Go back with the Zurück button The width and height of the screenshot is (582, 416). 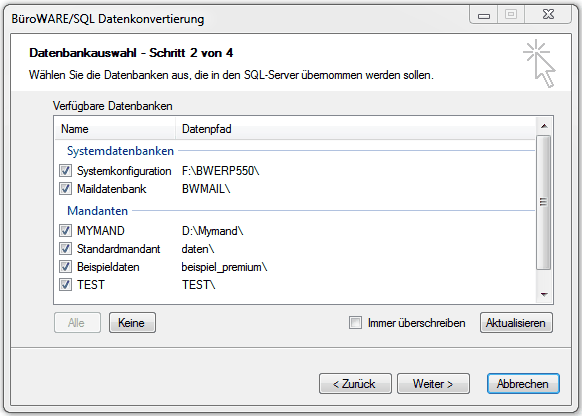point(355,384)
